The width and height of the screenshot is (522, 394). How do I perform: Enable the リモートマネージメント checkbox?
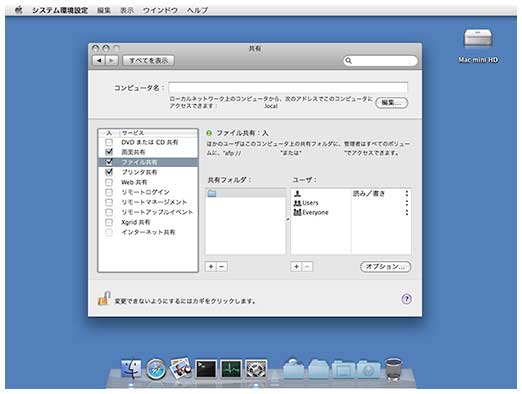pos(109,202)
